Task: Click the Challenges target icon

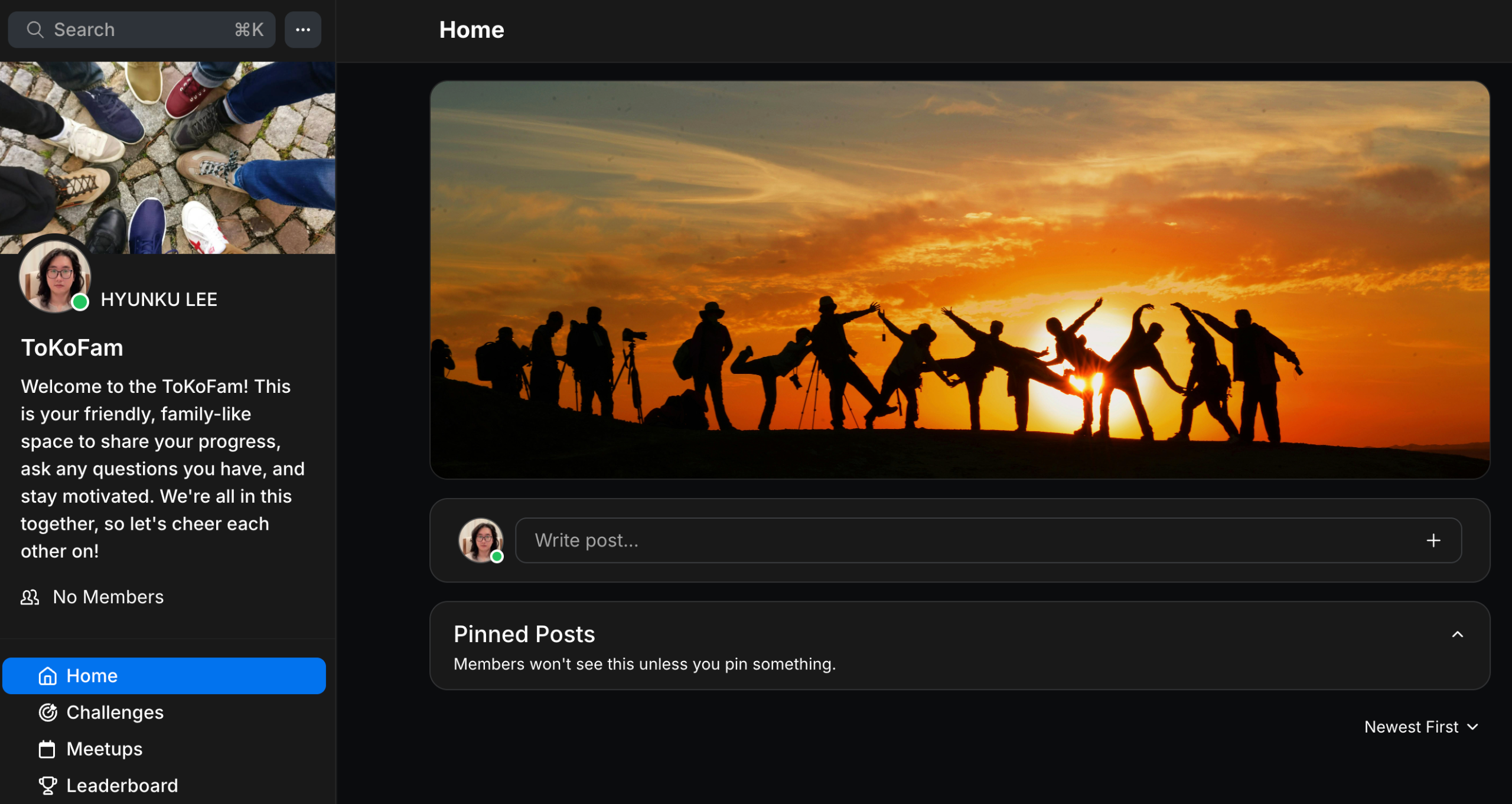Action: coord(47,712)
